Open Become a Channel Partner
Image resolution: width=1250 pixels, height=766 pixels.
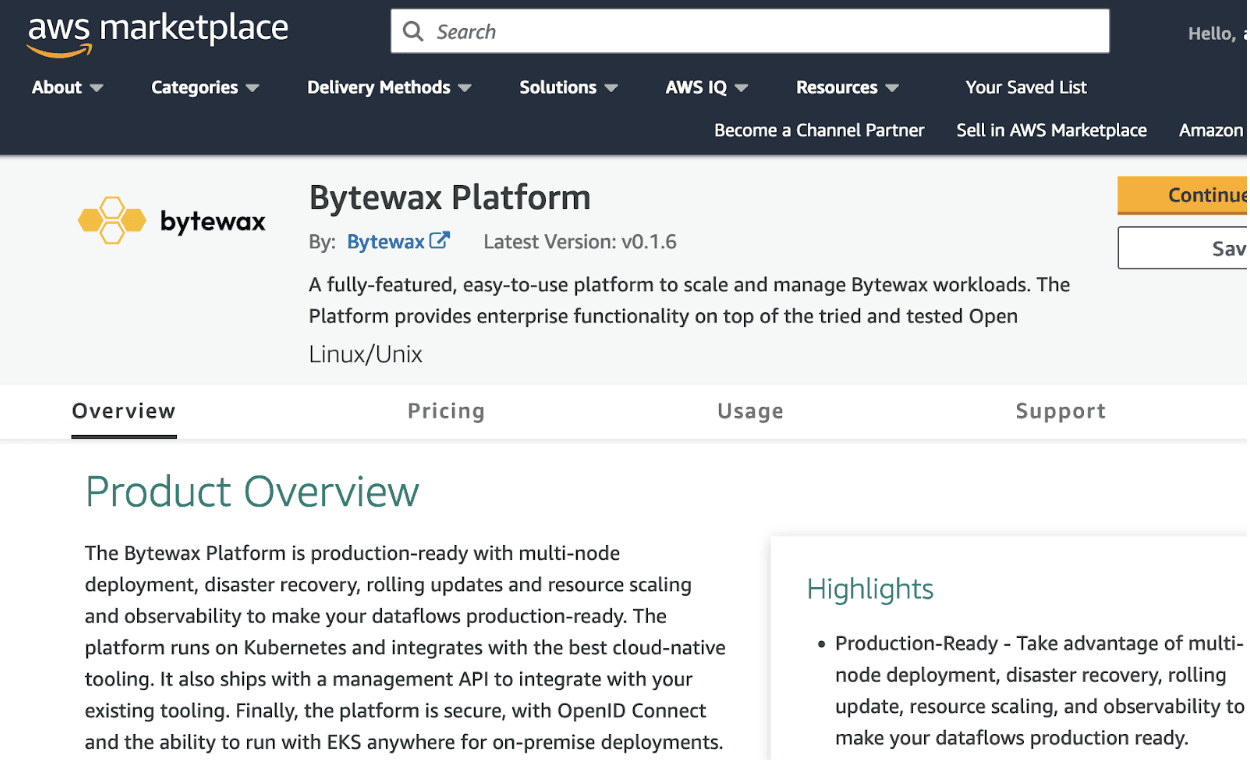(818, 130)
